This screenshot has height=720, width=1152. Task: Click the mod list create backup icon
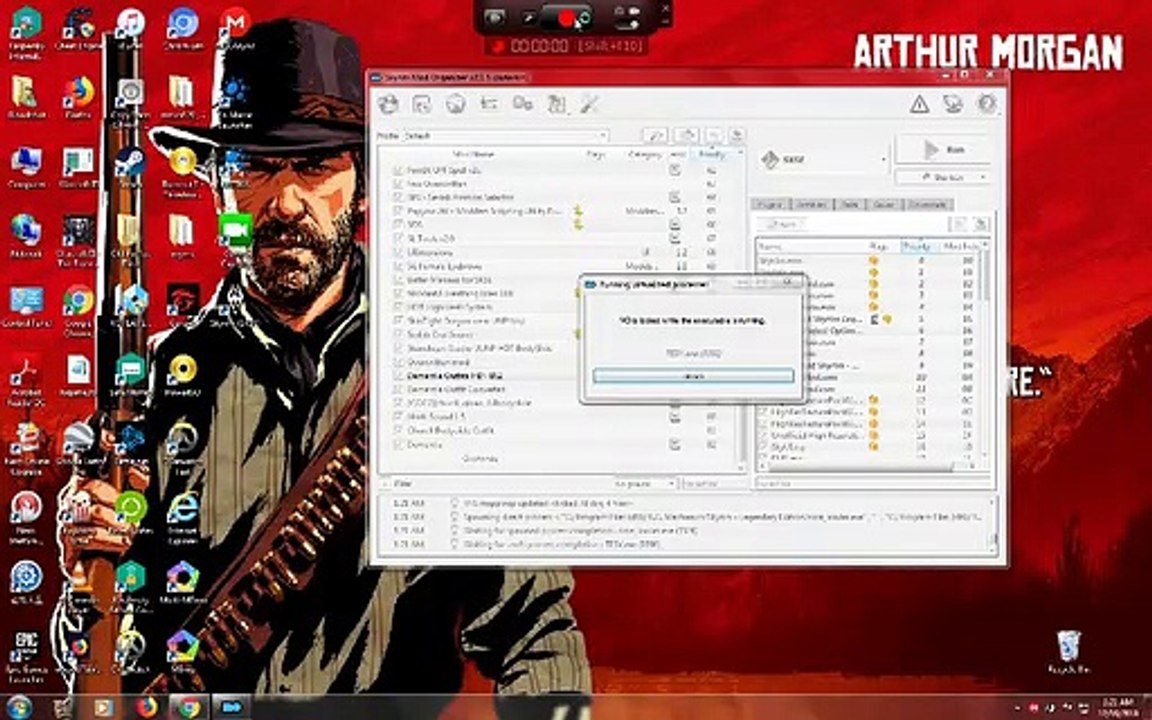pyautogui.click(x=737, y=135)
